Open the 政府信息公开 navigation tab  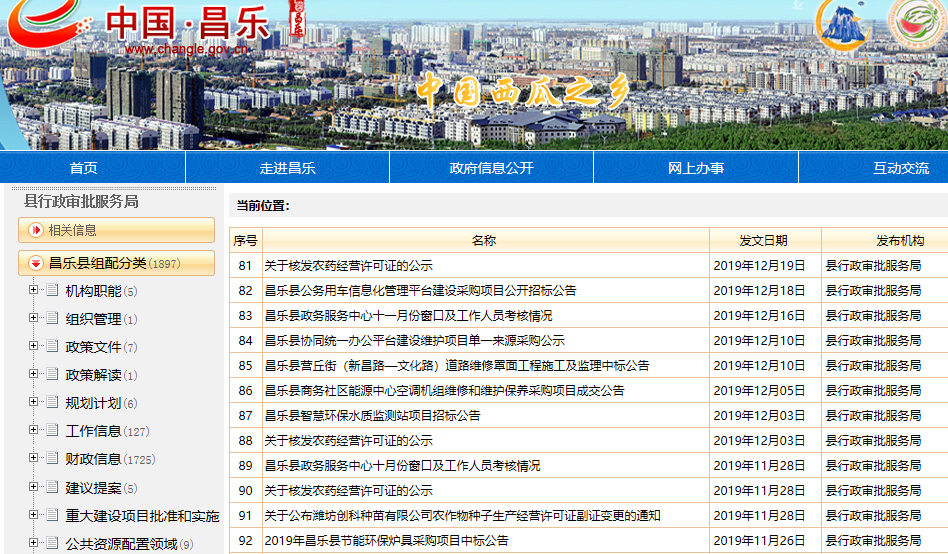491,168
